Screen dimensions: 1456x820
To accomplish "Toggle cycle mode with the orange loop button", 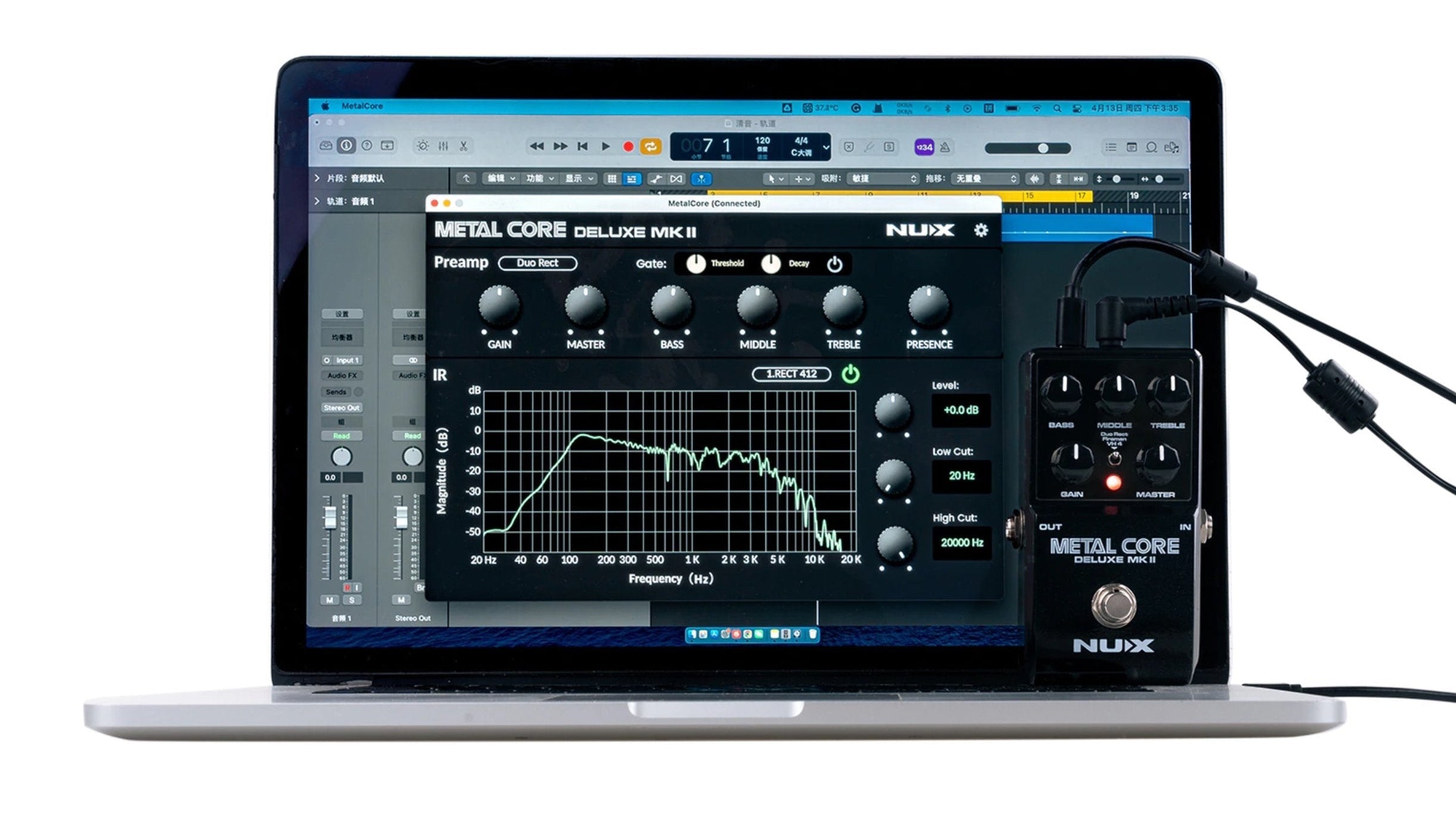I will [650, 147].
